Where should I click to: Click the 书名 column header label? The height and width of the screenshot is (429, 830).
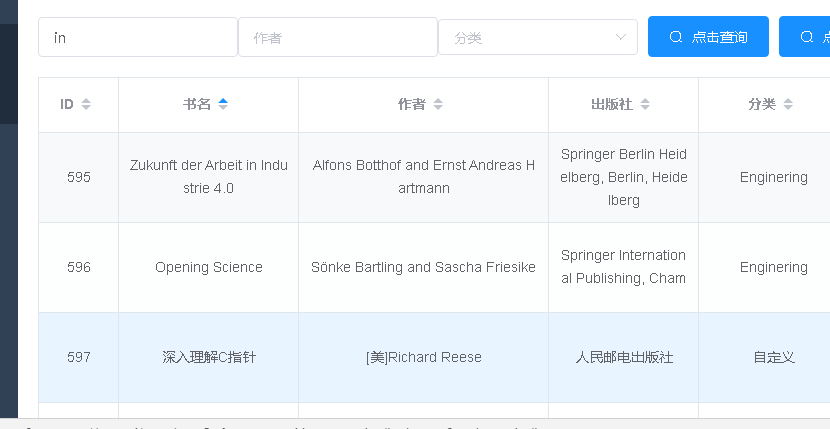tap(197, 104)
